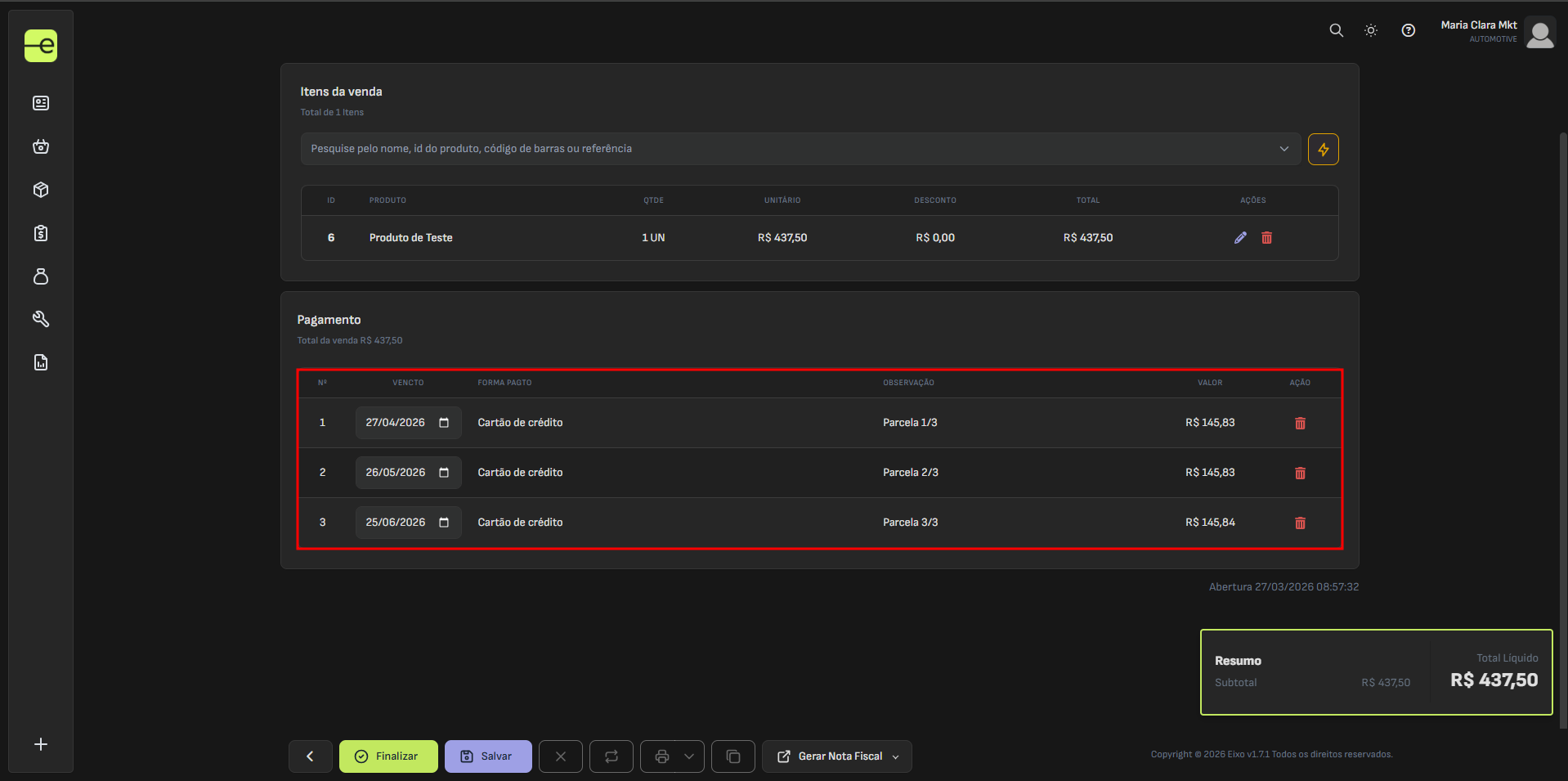This screenshot has height=781, width=1568.
Task: Click the lightning quick-add icon button
Action: [1323, 150]
